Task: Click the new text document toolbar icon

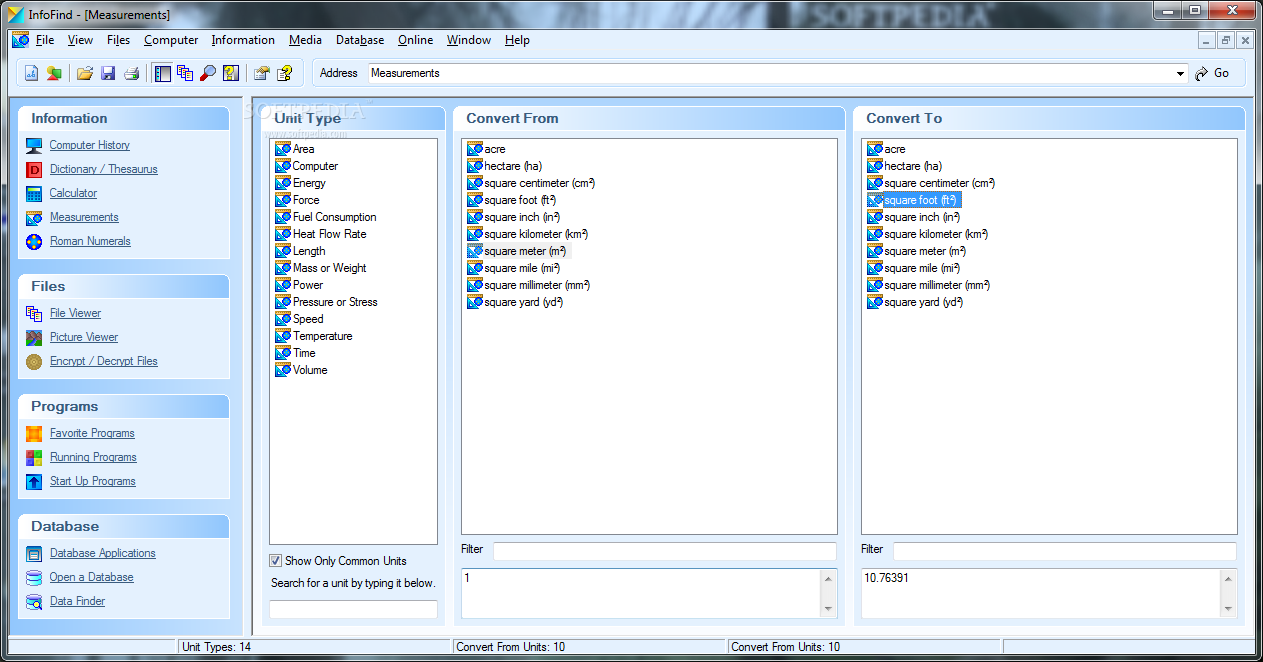Action: [31, 73]
